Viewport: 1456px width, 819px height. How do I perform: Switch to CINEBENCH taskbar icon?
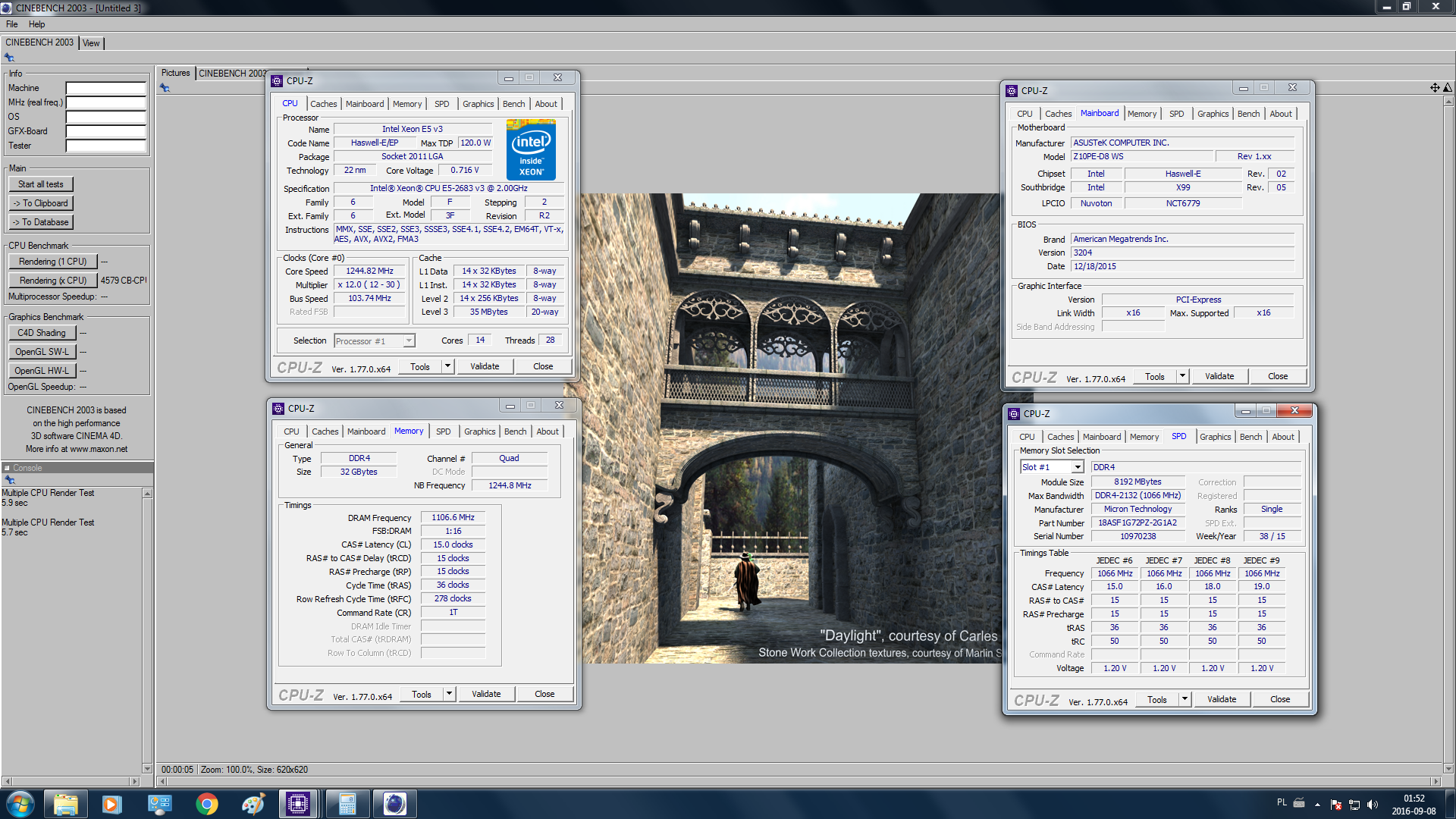(394, 804)
